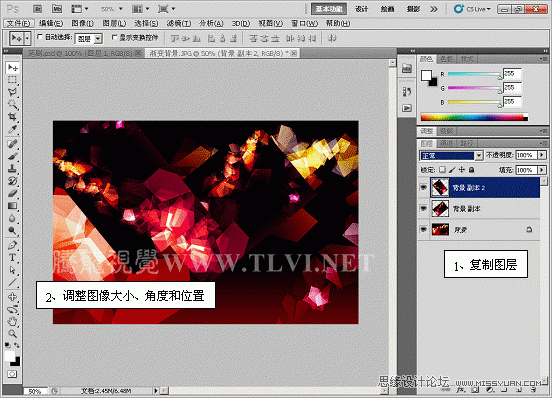Launch Bridge from the application bar
This screenshot has width=552, height=398.
point(38,9)
